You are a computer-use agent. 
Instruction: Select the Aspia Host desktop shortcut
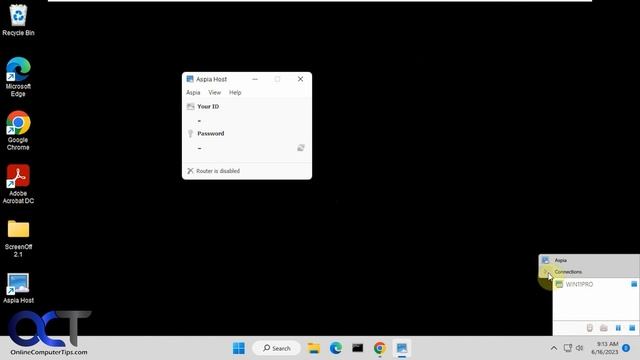(18, 289)
